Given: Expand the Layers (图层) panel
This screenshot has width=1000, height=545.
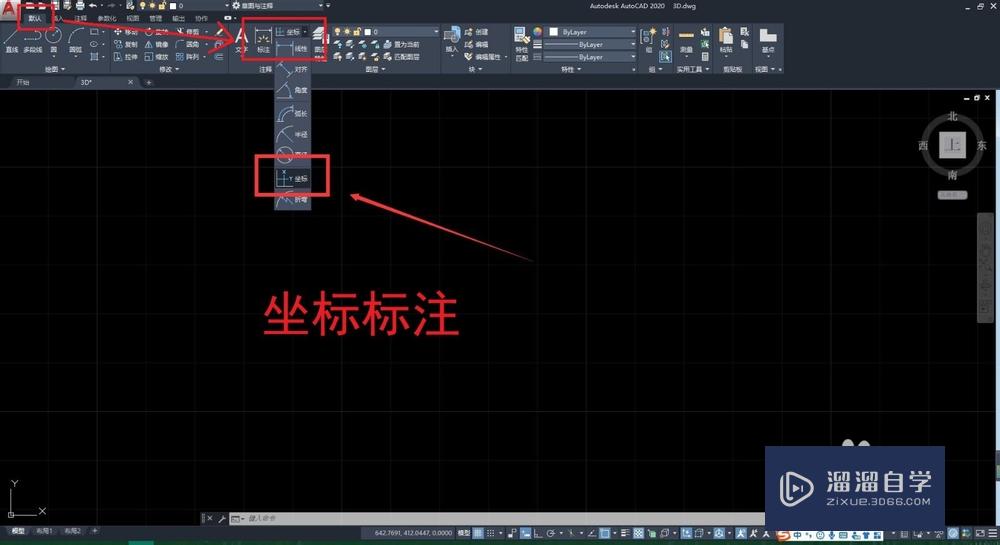Looking at the screenshot, I should [376, 69].
